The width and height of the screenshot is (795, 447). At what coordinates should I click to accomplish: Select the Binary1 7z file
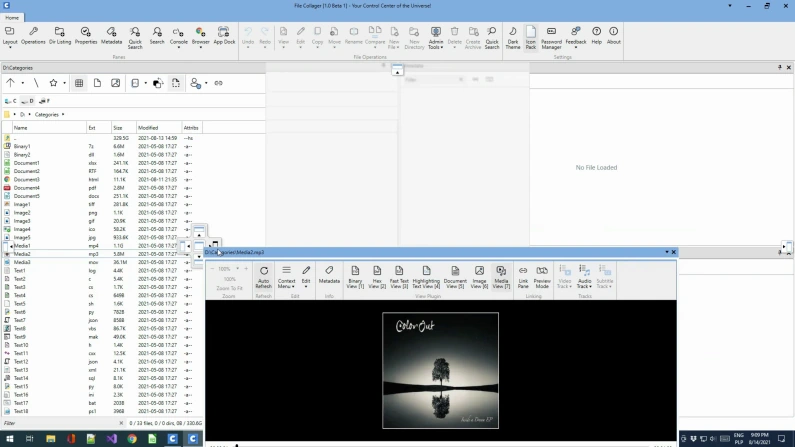101,146
